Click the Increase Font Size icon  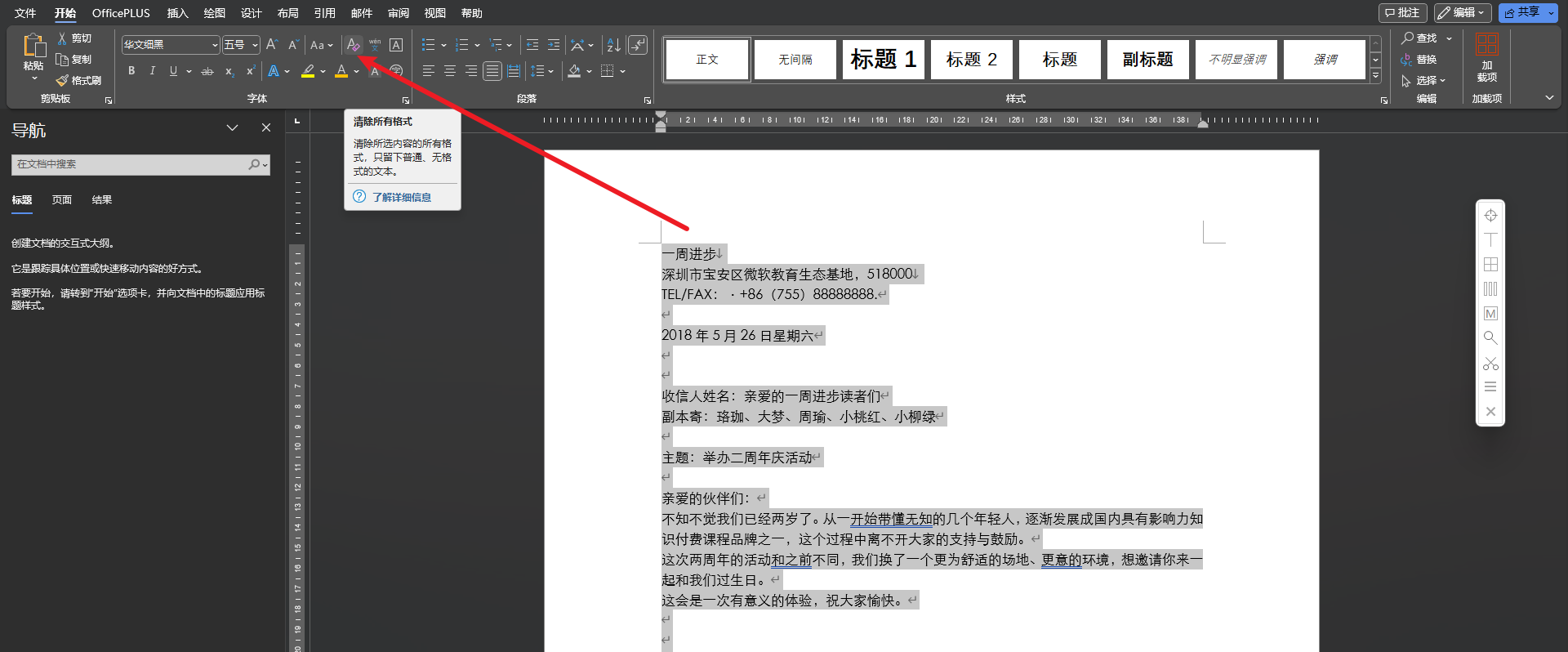pos(273,45)
